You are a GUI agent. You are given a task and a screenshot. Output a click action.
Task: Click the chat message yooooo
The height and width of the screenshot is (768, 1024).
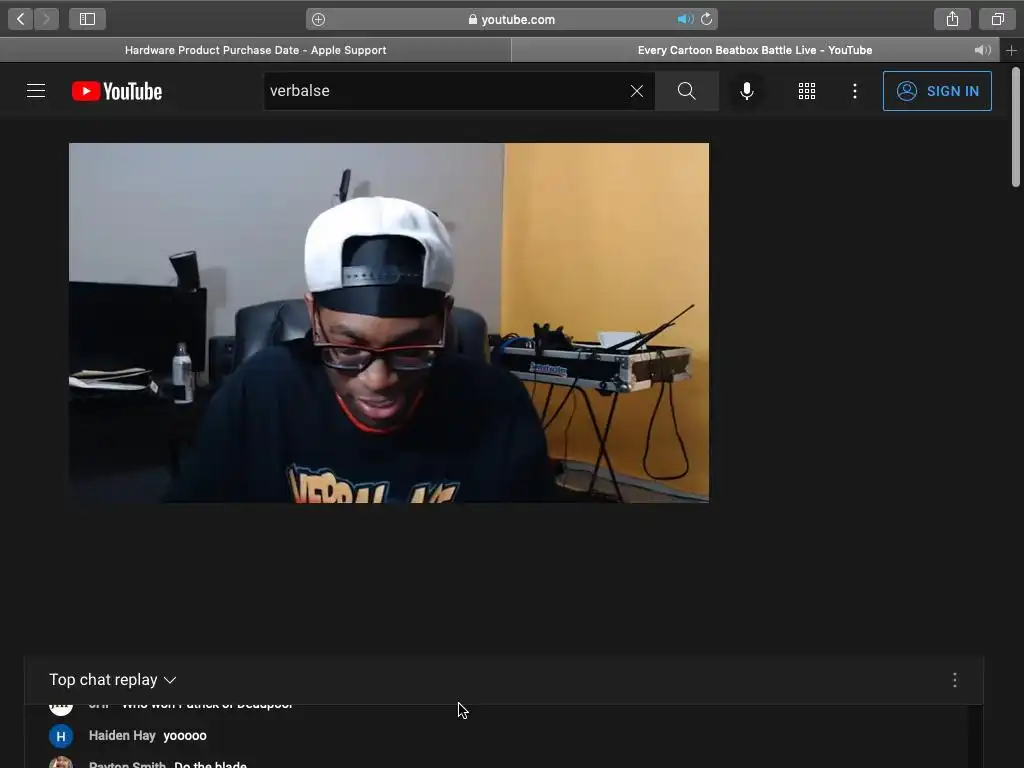(185, 735)
